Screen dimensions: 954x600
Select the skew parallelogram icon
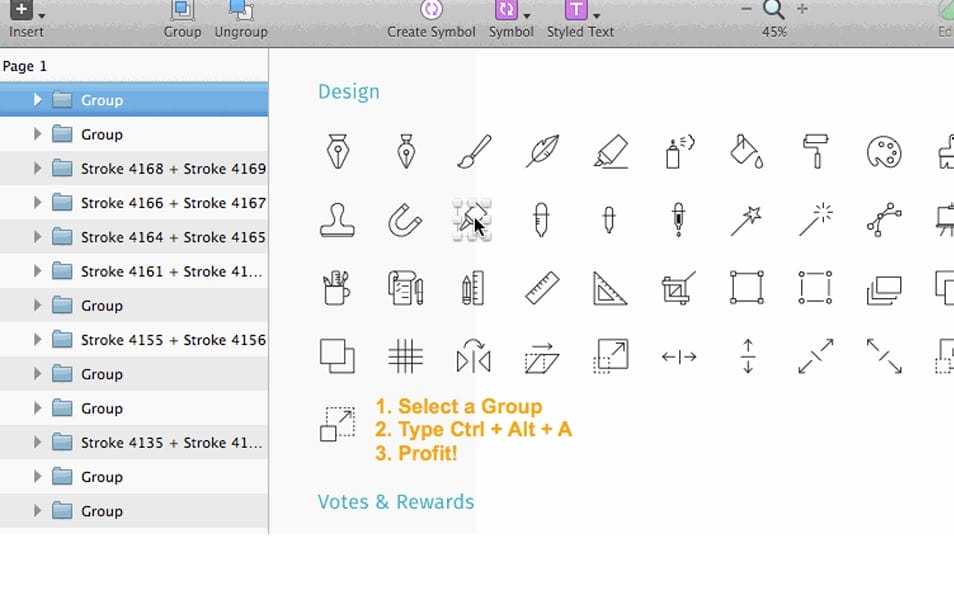(542, 358)
